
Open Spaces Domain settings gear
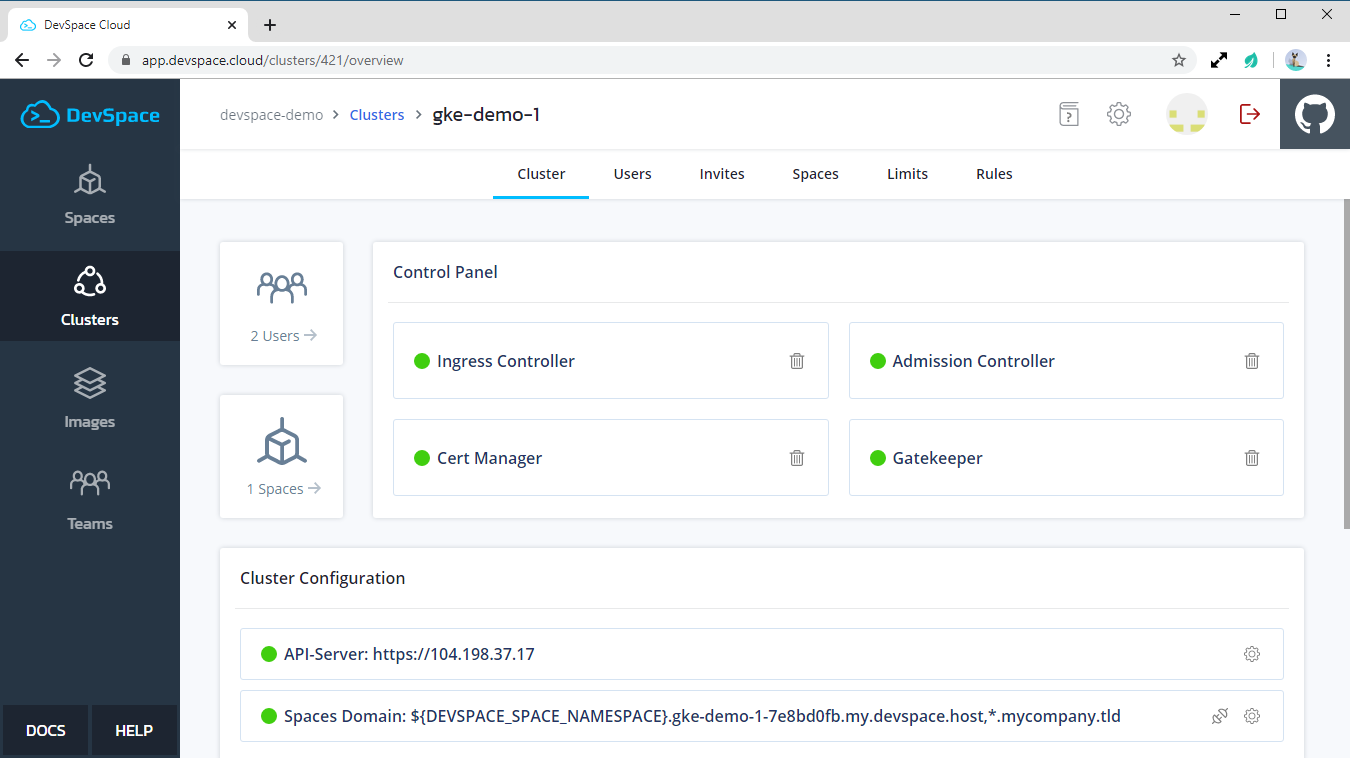(1252, 716)
